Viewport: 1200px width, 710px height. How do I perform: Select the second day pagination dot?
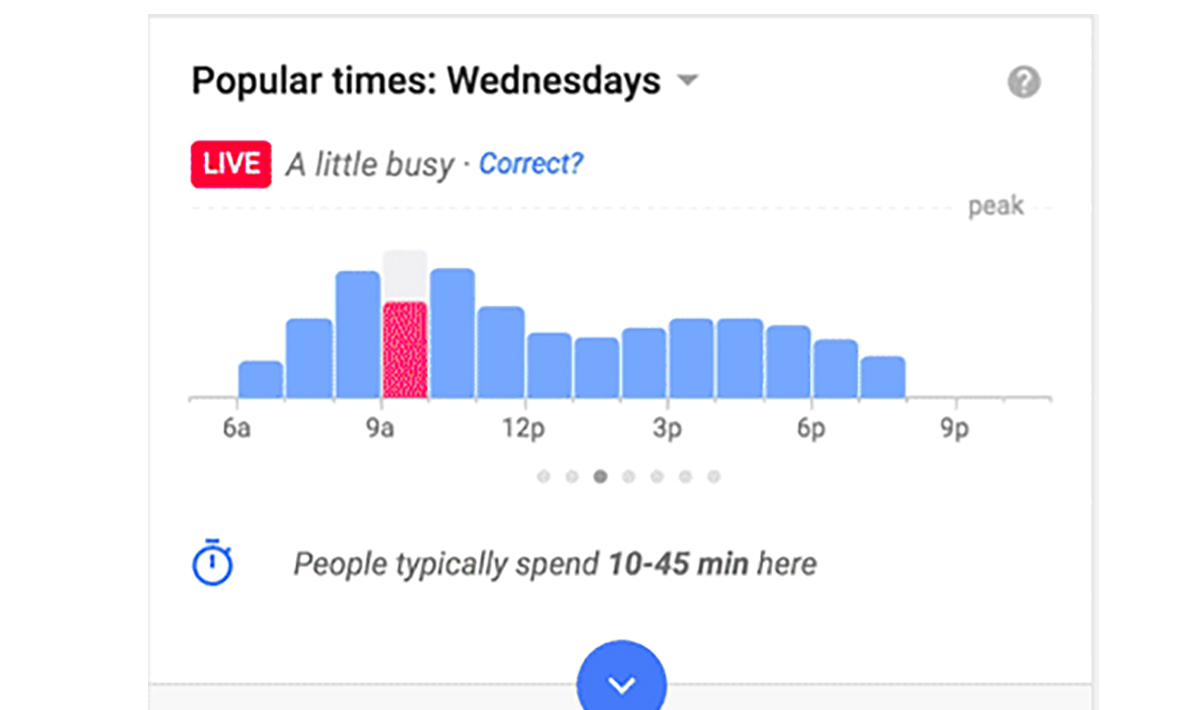[x=571, y=477]
